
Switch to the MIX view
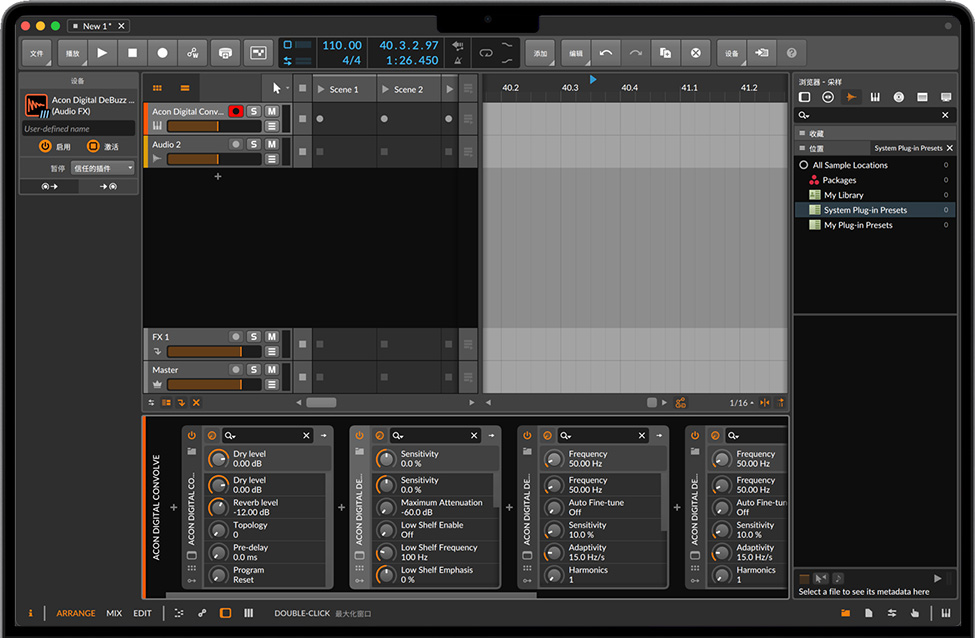tap(114, 613)
